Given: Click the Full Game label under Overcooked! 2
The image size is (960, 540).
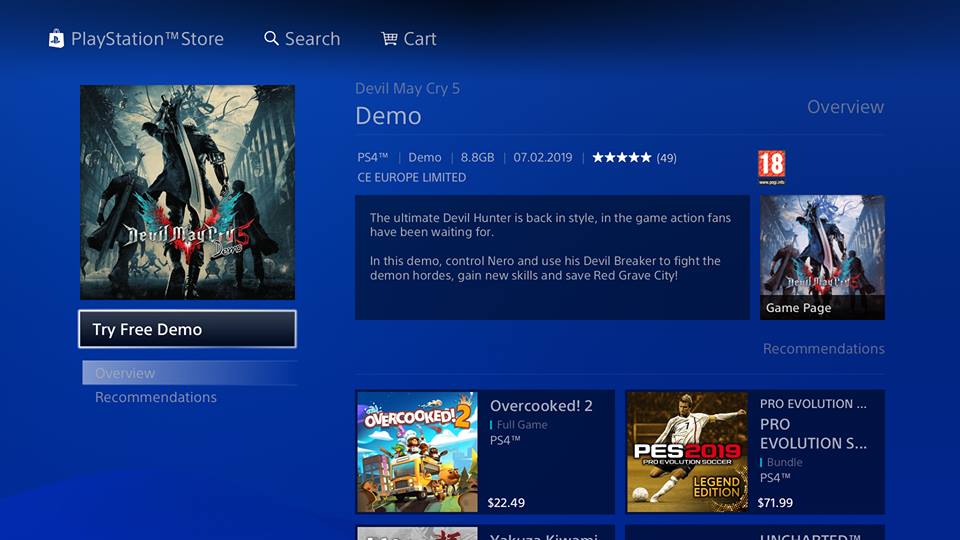Looking at the screenshot, I should 522,424.
